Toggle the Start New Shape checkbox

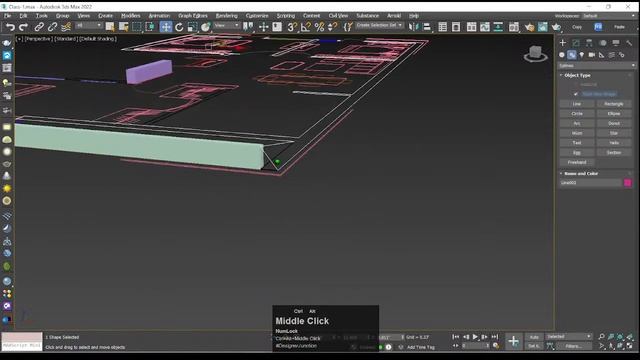coord(576,94)
